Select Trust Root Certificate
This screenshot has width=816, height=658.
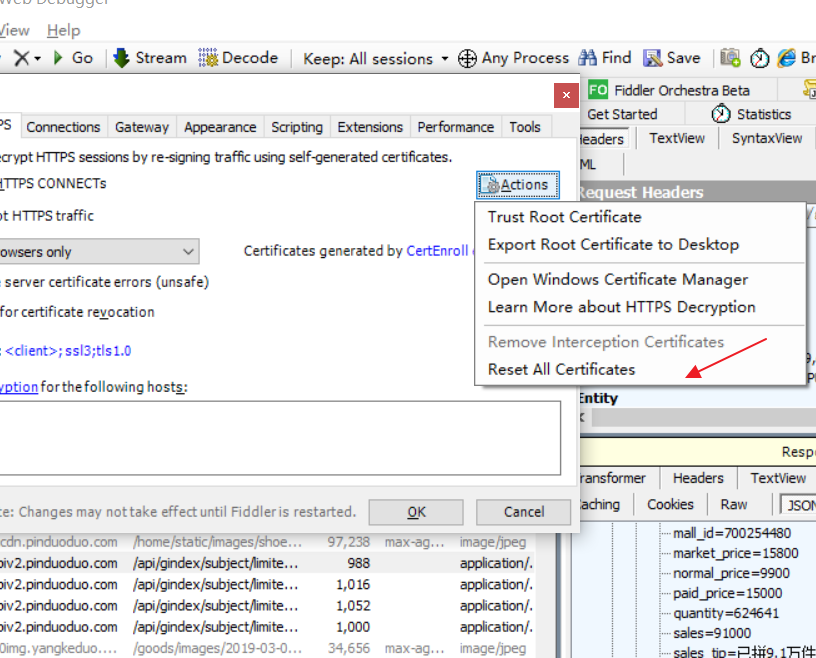565,217
